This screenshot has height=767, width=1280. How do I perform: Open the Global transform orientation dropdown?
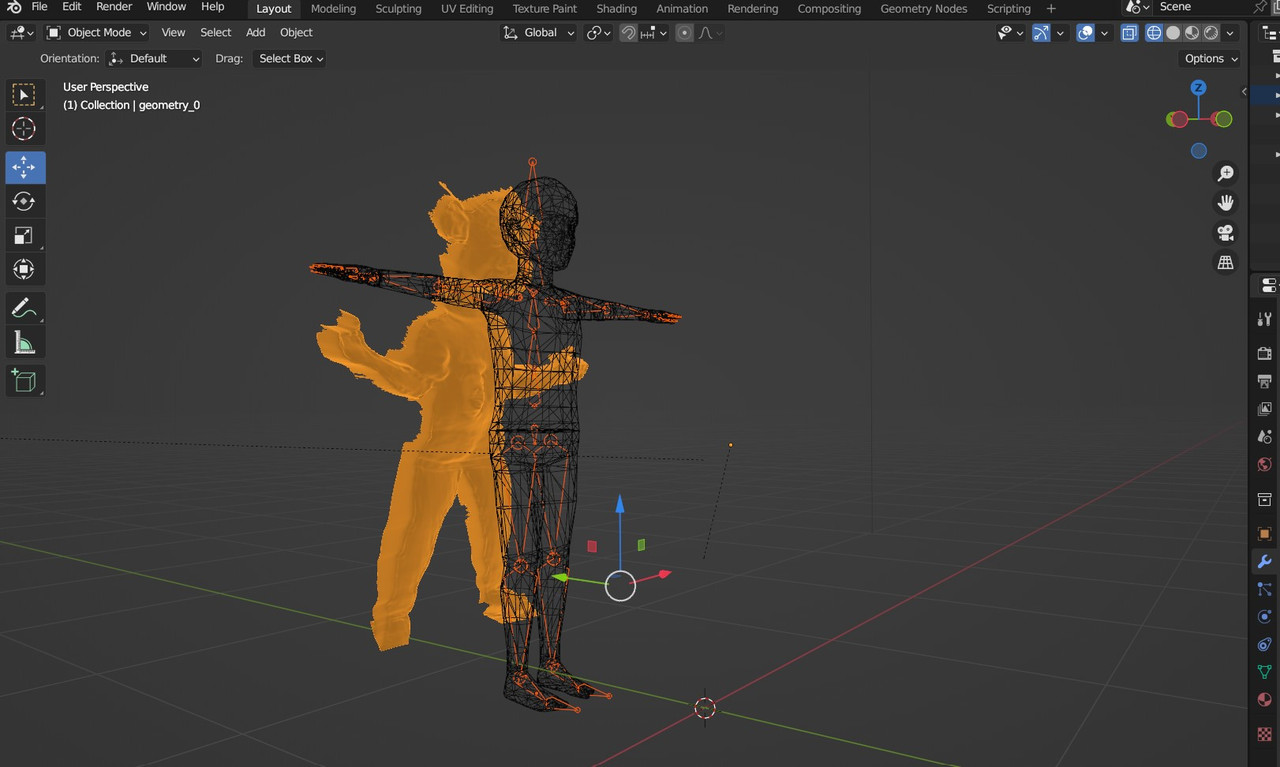(539, 33)
